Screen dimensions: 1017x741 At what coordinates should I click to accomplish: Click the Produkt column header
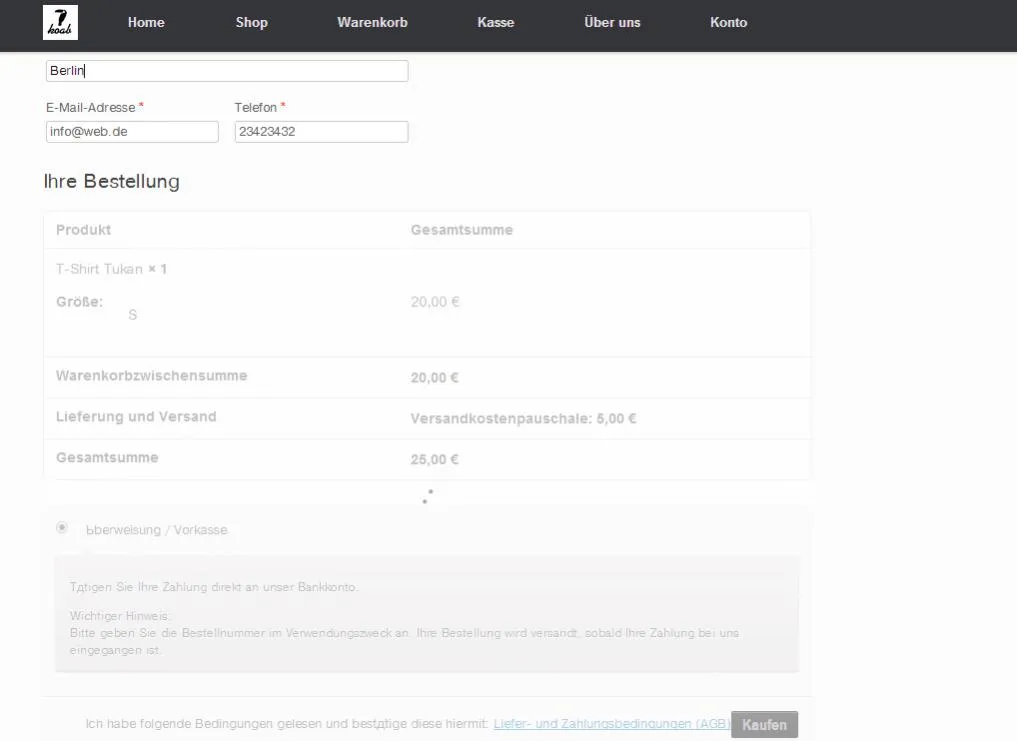click(84, 230)
